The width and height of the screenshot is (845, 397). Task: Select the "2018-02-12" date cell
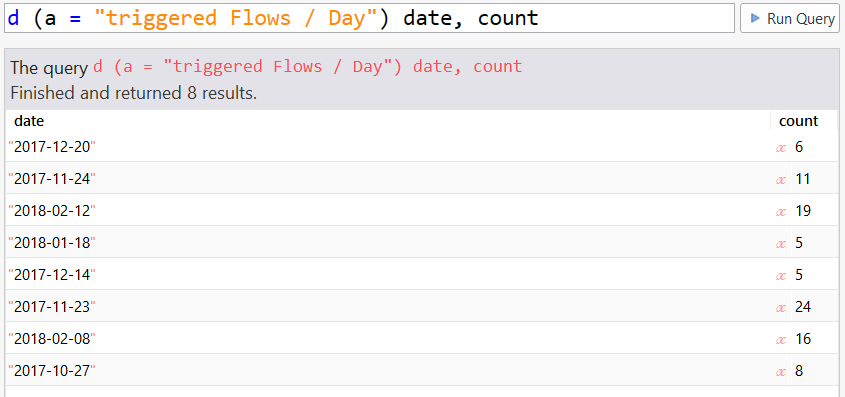click(52, 211)
